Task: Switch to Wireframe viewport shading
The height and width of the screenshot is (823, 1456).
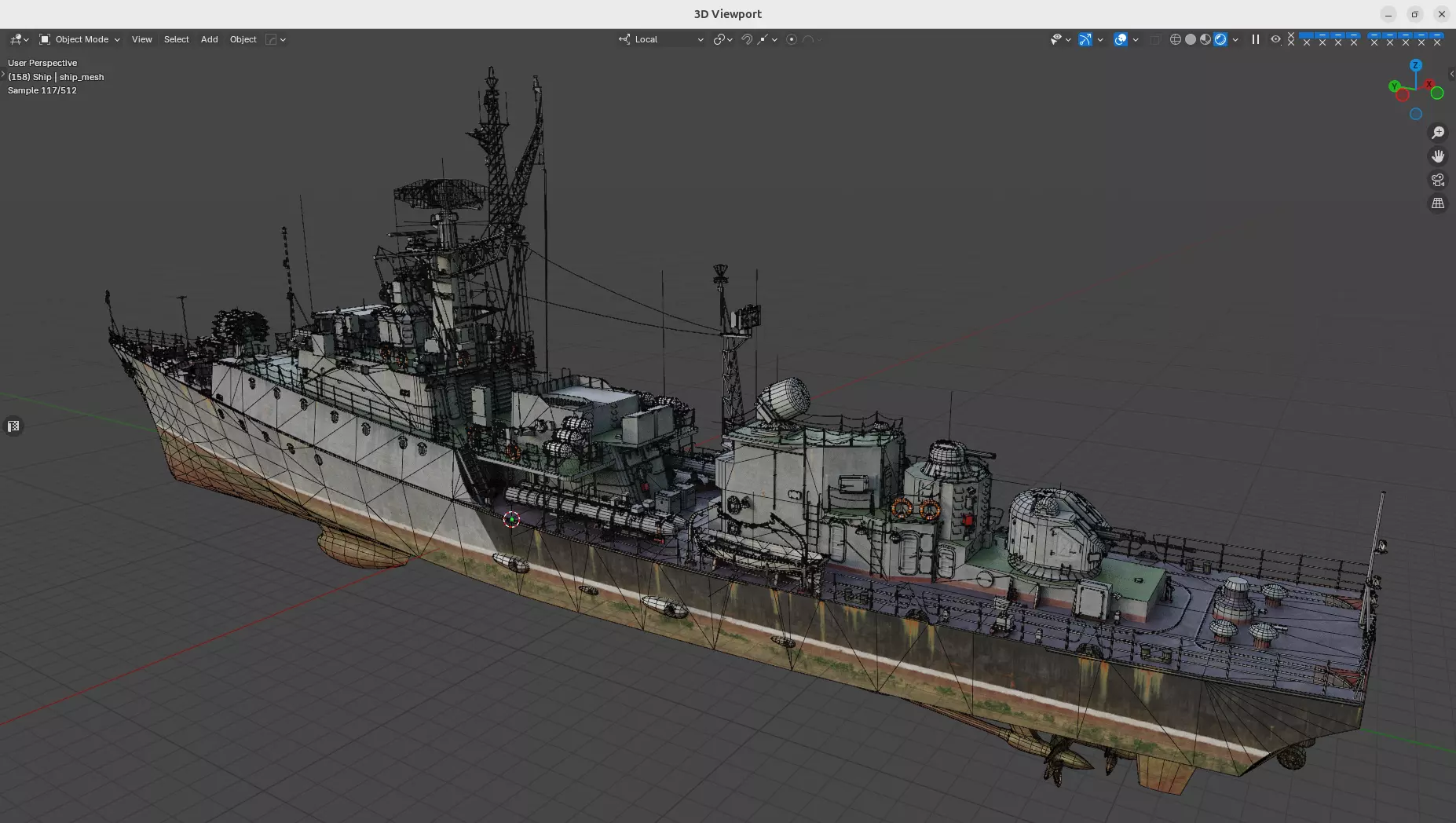Action: click(x=1176, y=39)
